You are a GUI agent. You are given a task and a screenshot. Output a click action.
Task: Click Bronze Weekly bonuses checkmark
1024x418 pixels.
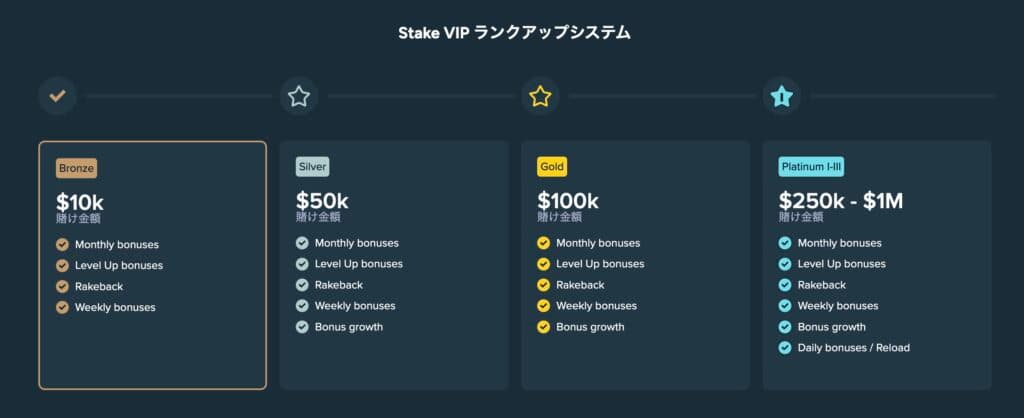pyautogui.click(x=62, y=307)
